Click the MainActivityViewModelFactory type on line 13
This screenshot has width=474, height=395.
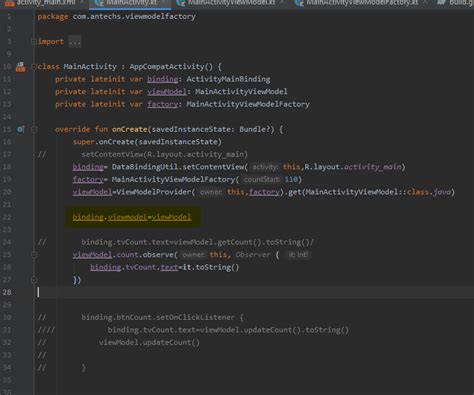click(248, 104)
